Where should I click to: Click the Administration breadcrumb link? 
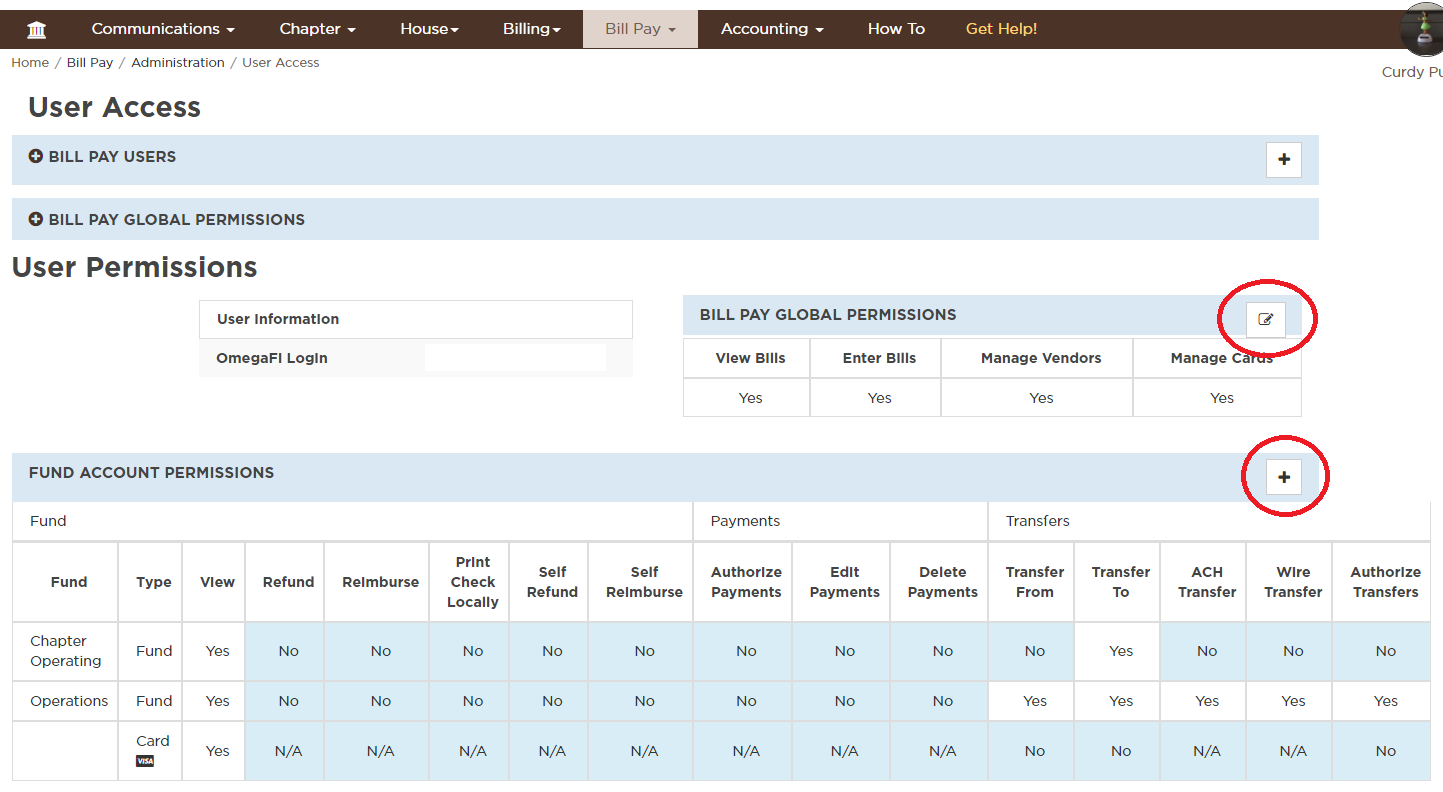(x=178, y=62)
